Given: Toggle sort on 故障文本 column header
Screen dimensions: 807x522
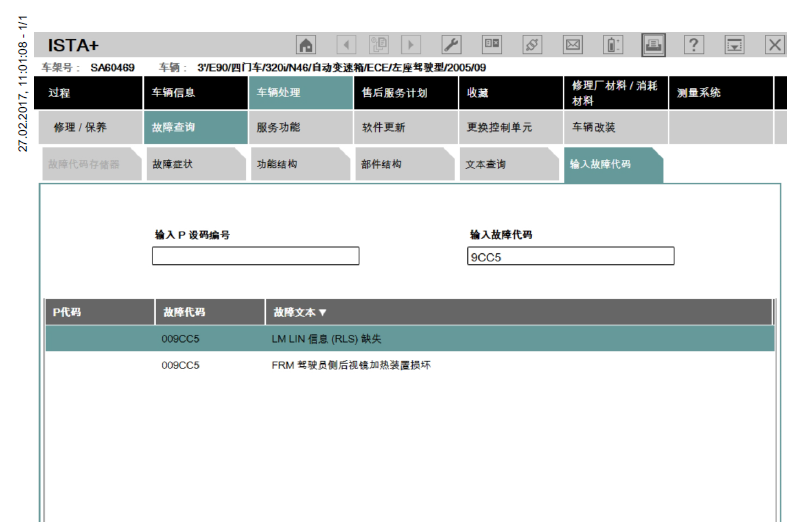Looking at the screenshot, I should pyautogui.click(x=519, y=312).
